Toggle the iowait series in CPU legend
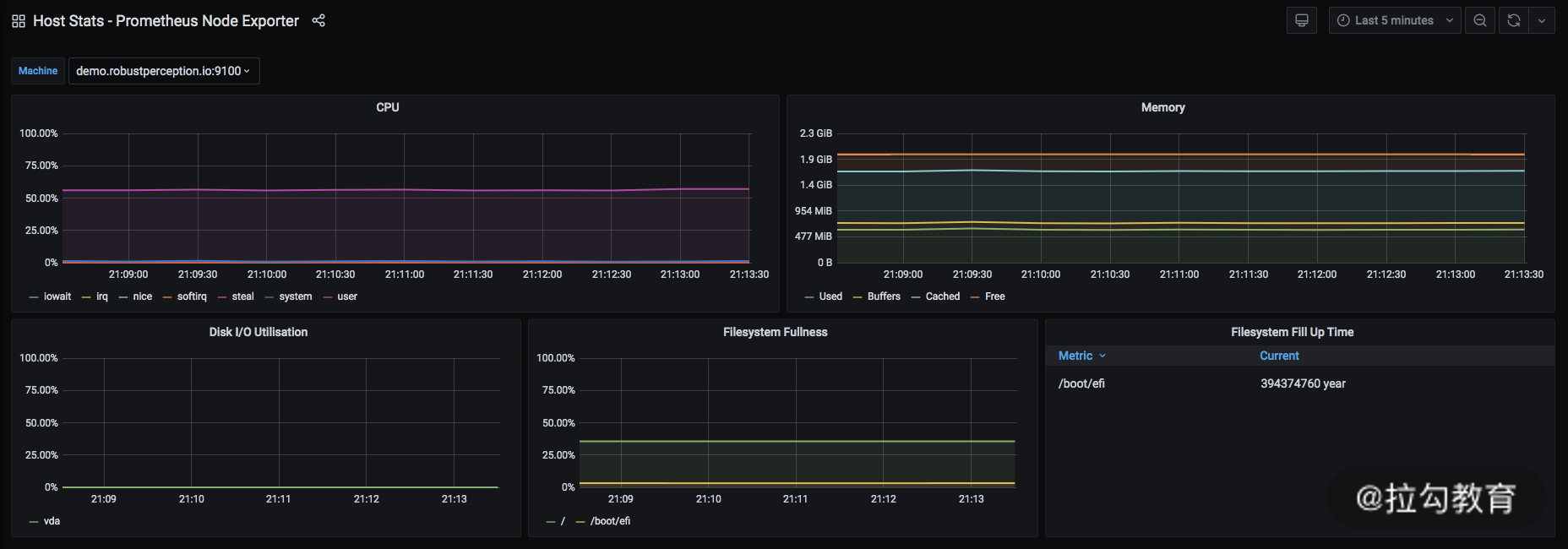This screenshot has height=549, width=1568. (57, 296)
